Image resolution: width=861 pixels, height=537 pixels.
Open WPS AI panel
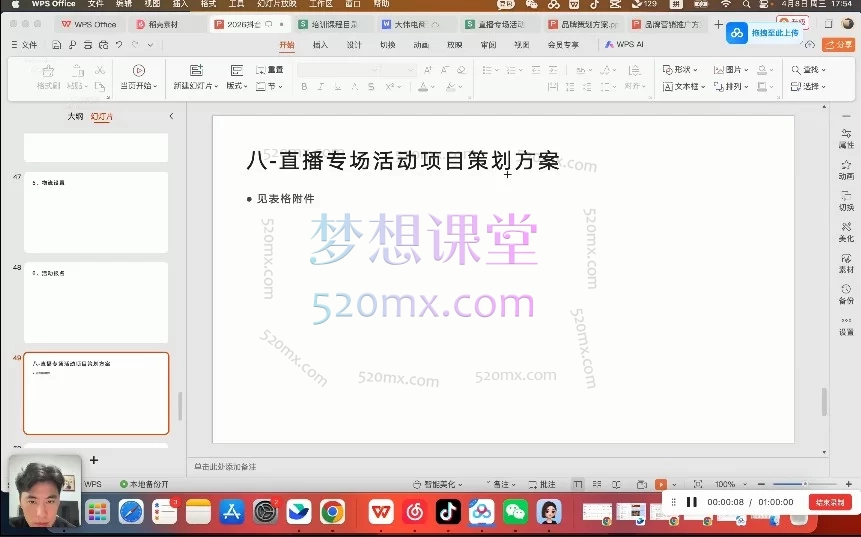[x=624, y=44]
